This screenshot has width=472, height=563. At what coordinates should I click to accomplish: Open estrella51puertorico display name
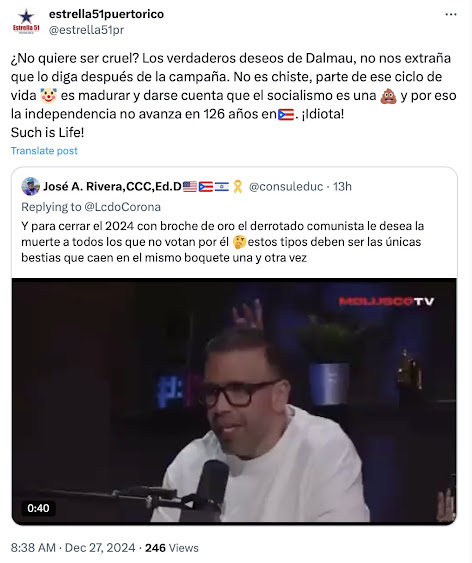(x=106, y=14)
